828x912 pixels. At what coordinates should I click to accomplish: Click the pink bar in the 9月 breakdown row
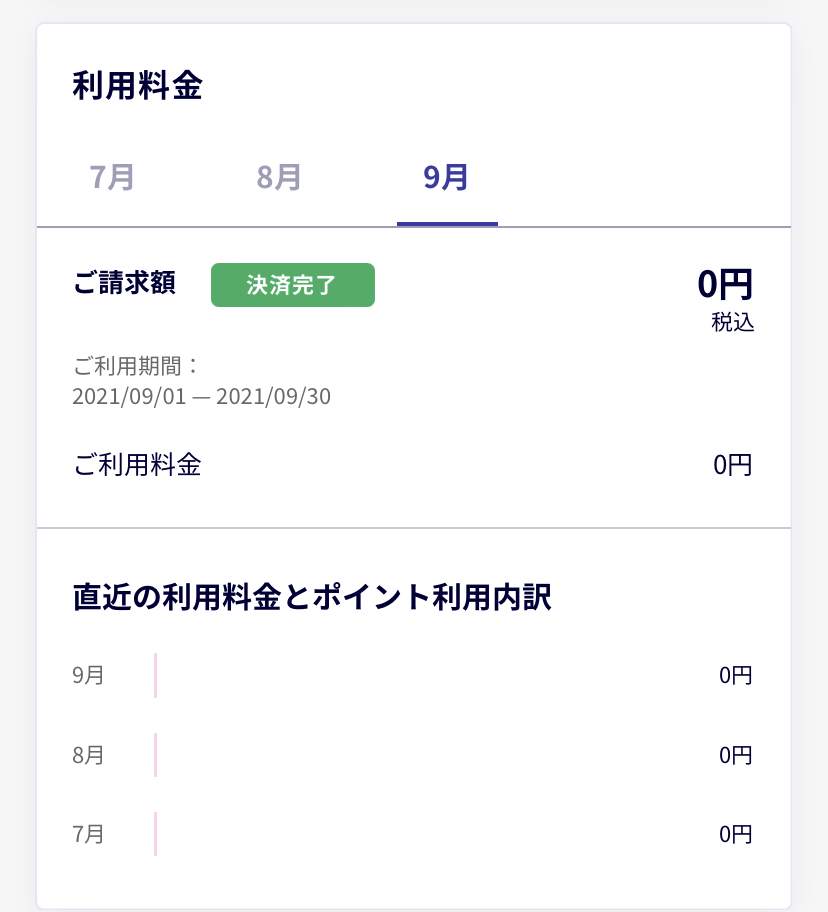pyautogui.click(x=156, y=675)
